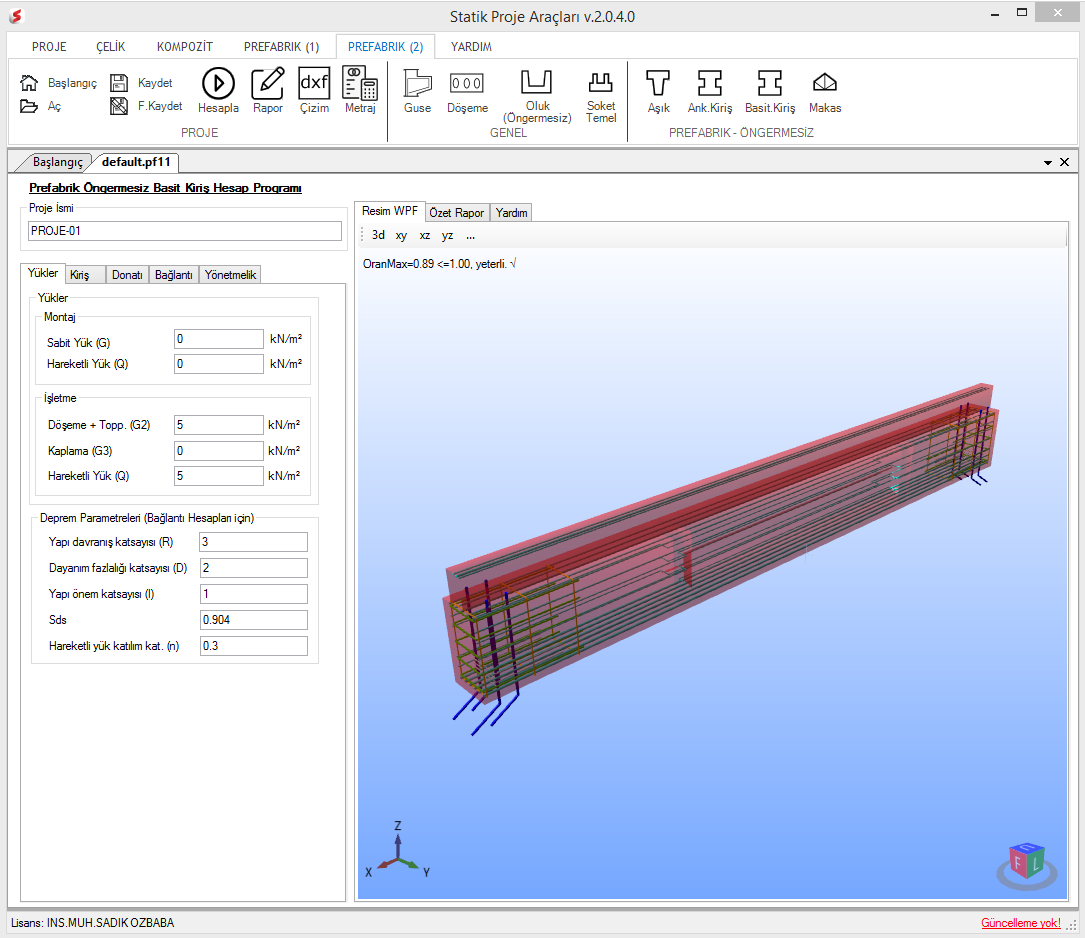Export drawing with dxf Çizim icon
The width and height of the screenshot is (1085, 938).
[x=314, y=91]
